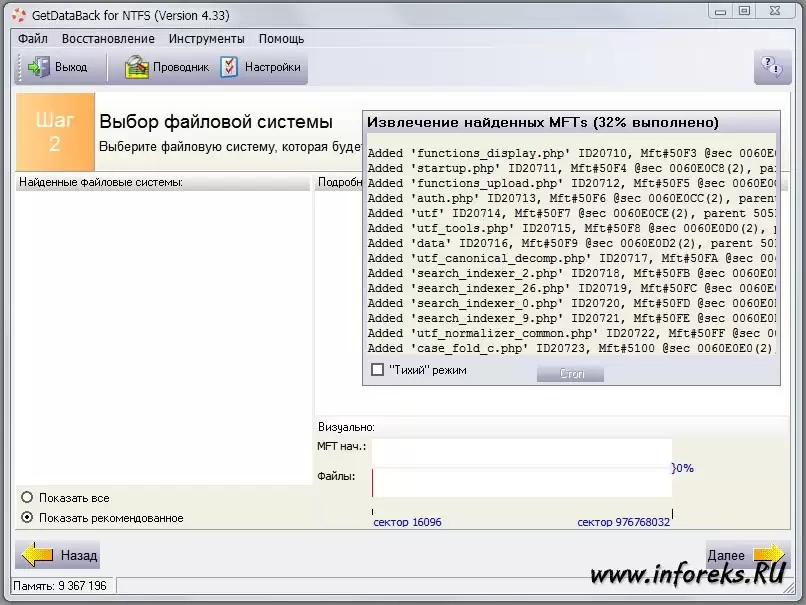The image size is (806, 605).
Task: Open the Восстановление menu
Action: click(108, 39)
